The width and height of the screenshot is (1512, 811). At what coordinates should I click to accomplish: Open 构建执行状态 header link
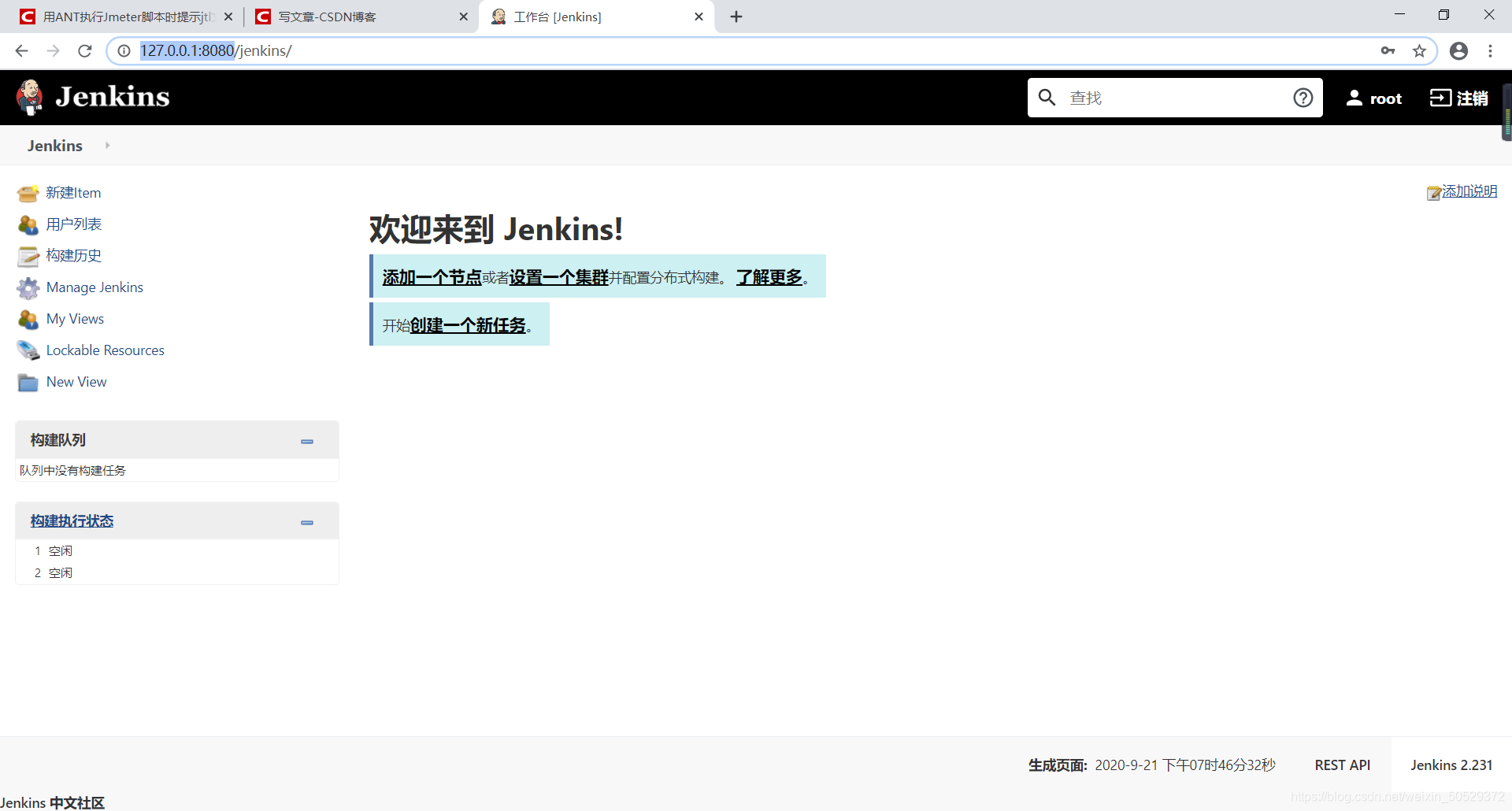[x=72, y=521]
